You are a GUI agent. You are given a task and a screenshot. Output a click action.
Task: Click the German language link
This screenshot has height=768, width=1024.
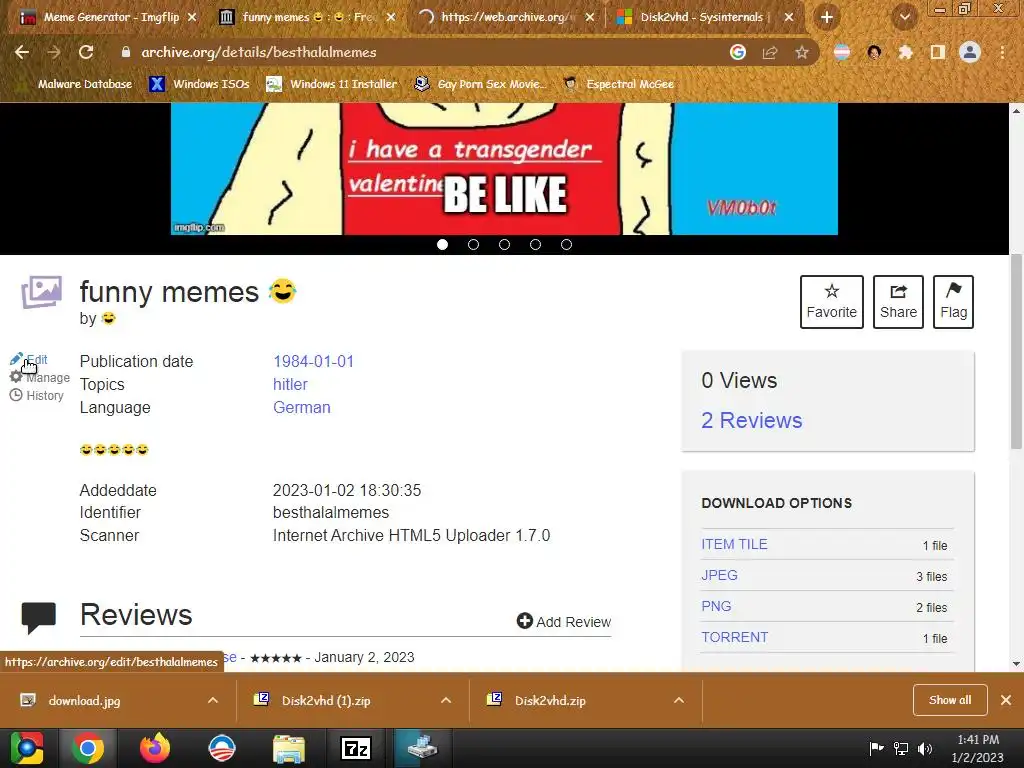click(x=302, y=407)
